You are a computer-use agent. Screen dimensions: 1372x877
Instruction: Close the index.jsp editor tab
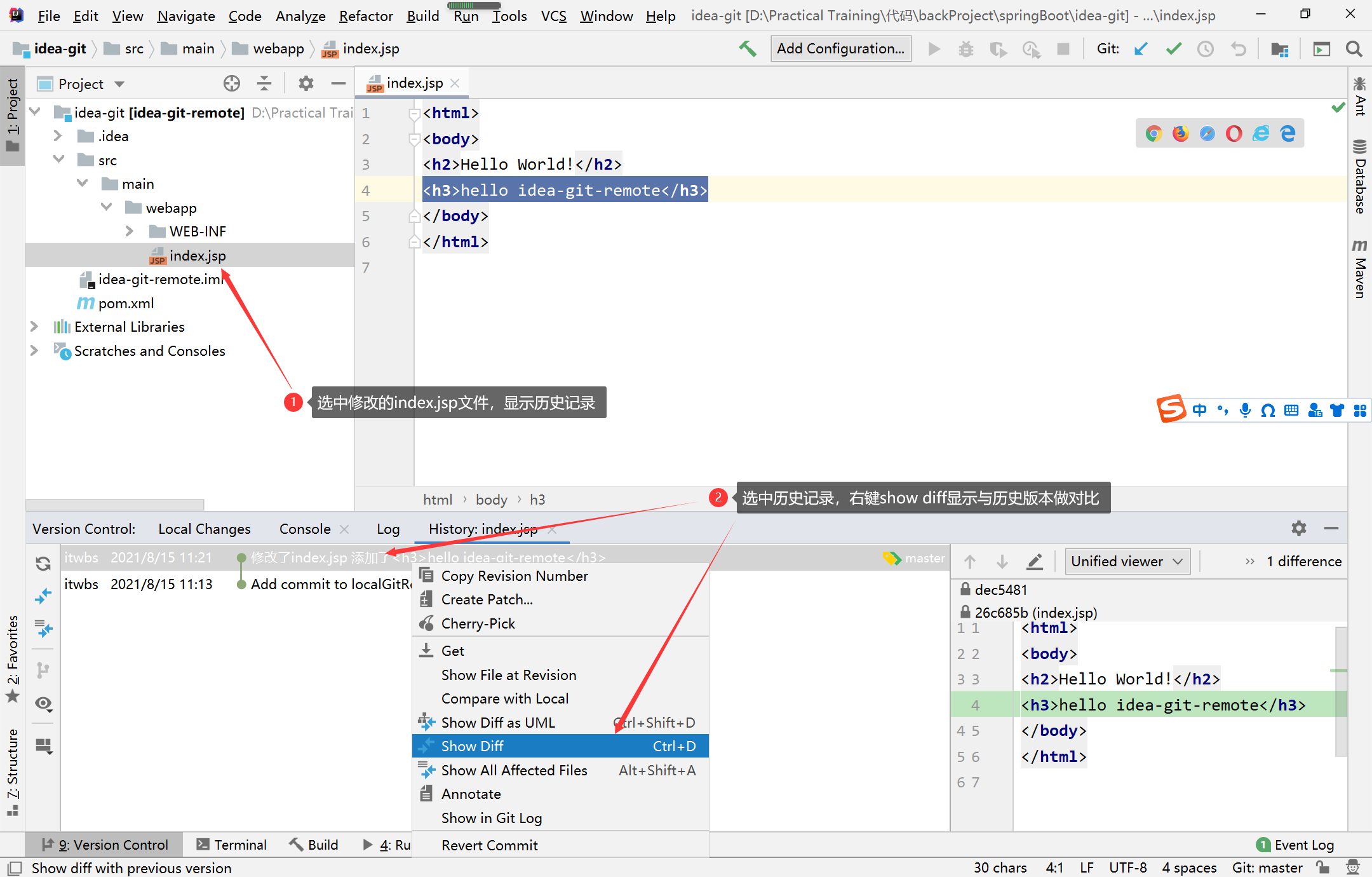[x=455, y=83]
